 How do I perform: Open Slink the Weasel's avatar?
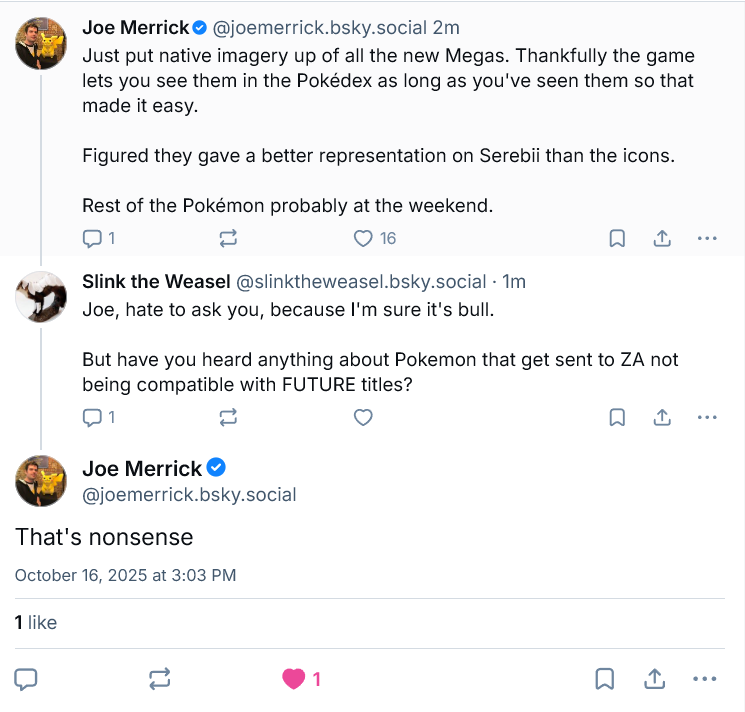pyautogui.click(x=41, y=295)
